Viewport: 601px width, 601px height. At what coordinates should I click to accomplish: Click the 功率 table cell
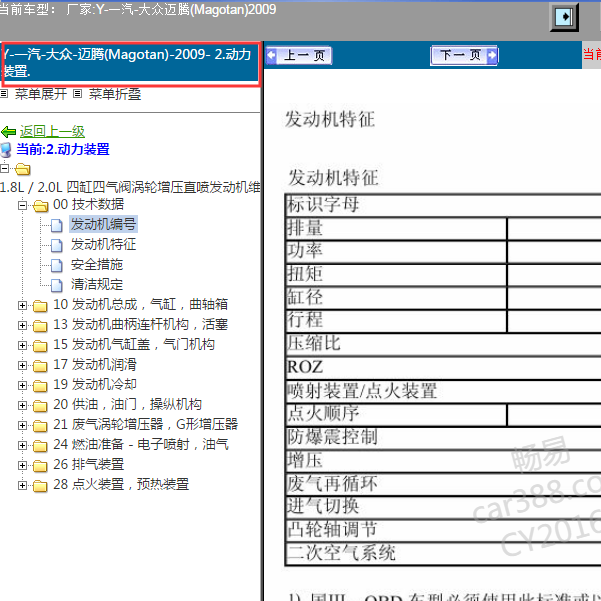point(396,252)
